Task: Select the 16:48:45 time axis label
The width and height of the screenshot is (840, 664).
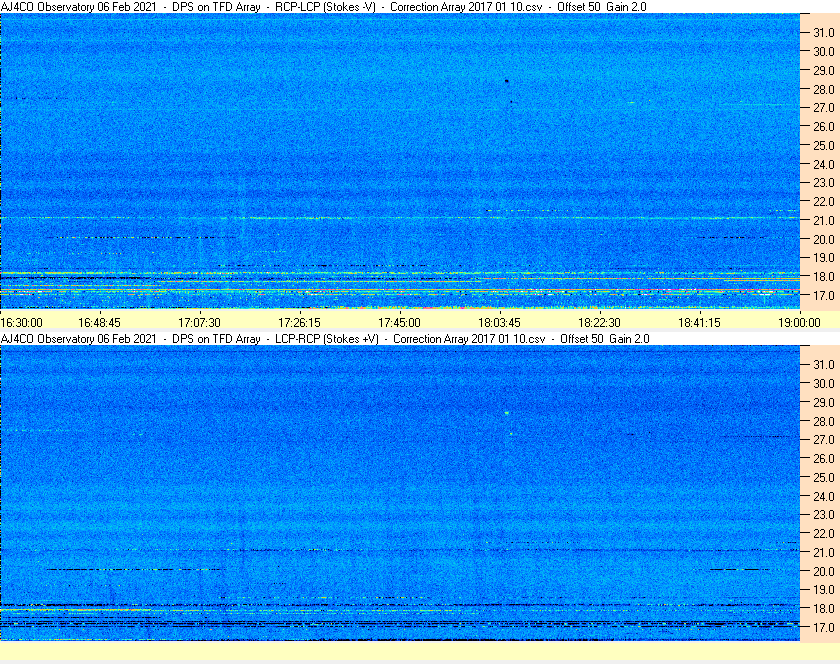Action: click(100, 323)
